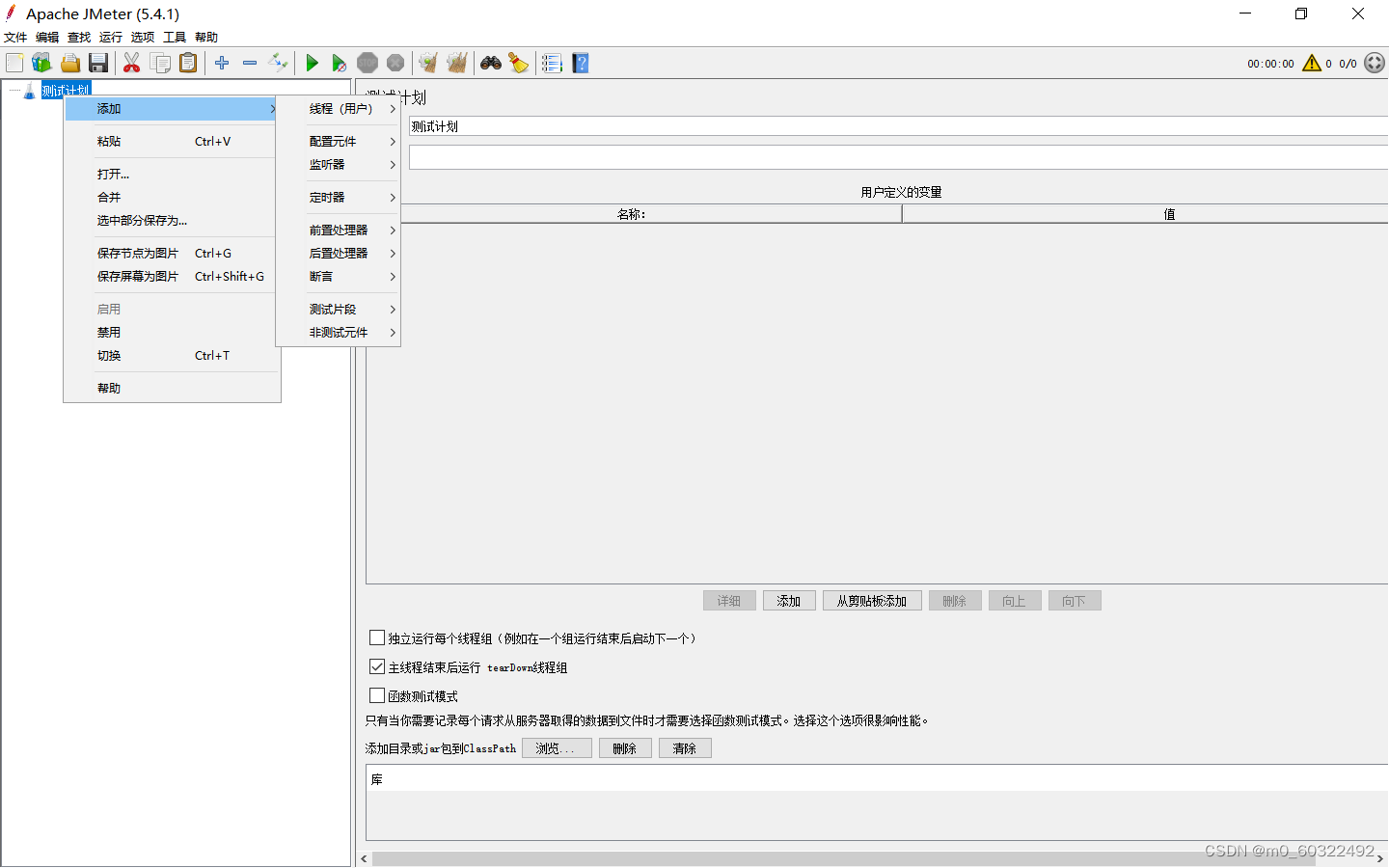
Task: Choose 保存屏幕为图片 entry
Action: pos(171,277)
